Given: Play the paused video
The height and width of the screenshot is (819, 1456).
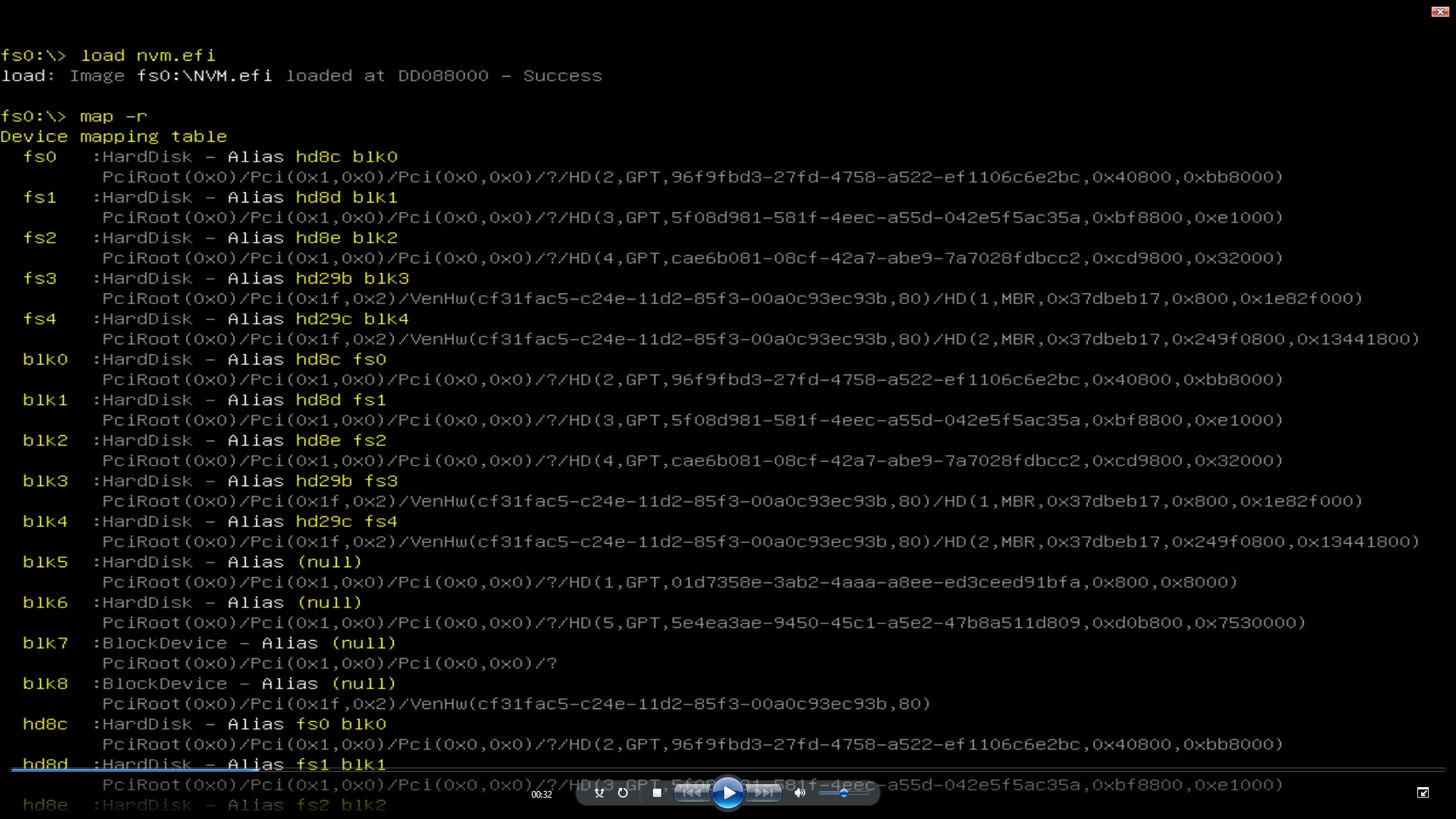Looking at the screenshot, I should click(728, 793).
